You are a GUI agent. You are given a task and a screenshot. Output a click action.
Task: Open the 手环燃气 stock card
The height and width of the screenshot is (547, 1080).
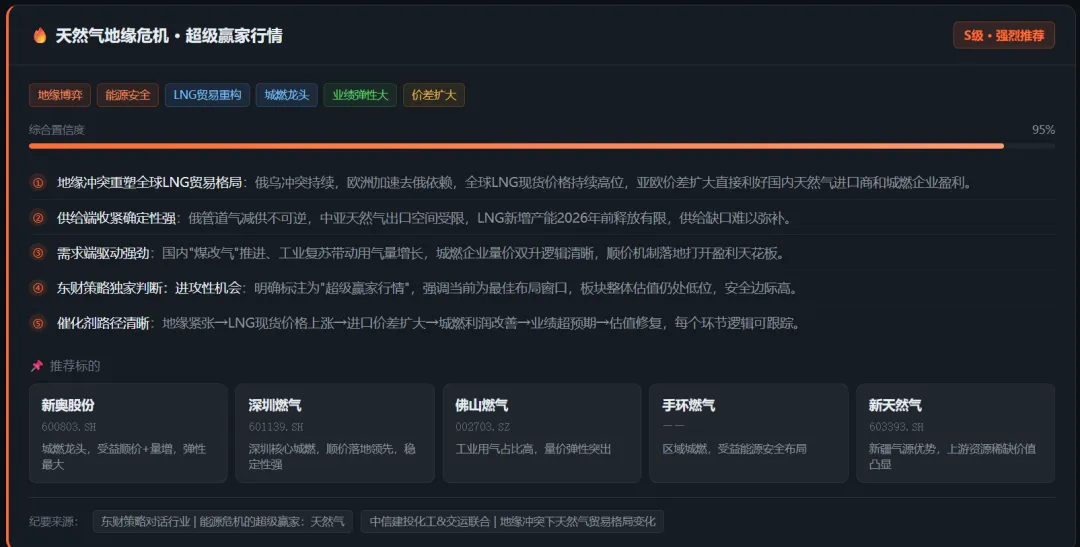[749, 433]
